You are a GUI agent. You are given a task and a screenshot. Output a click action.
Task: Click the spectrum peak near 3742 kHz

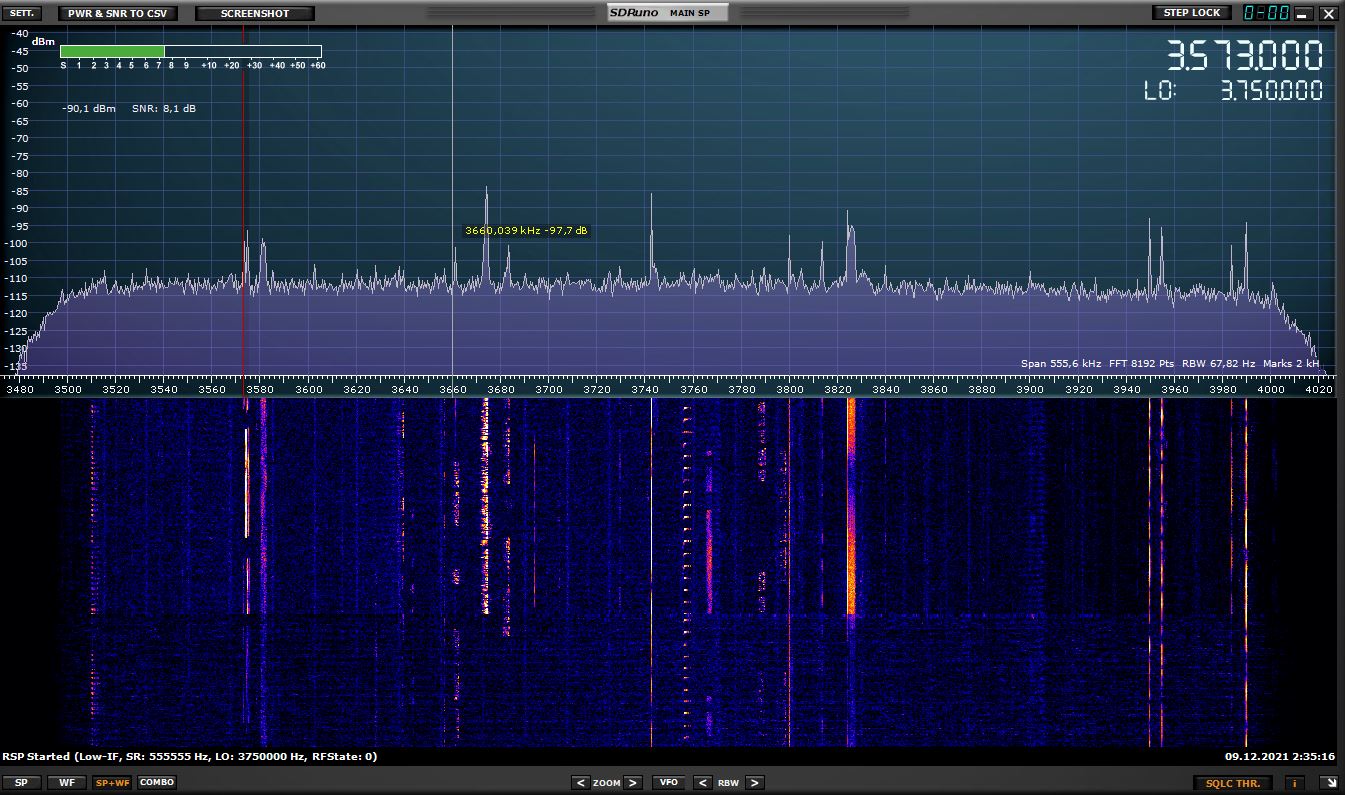pyautogui.click(x=651, y=240)
